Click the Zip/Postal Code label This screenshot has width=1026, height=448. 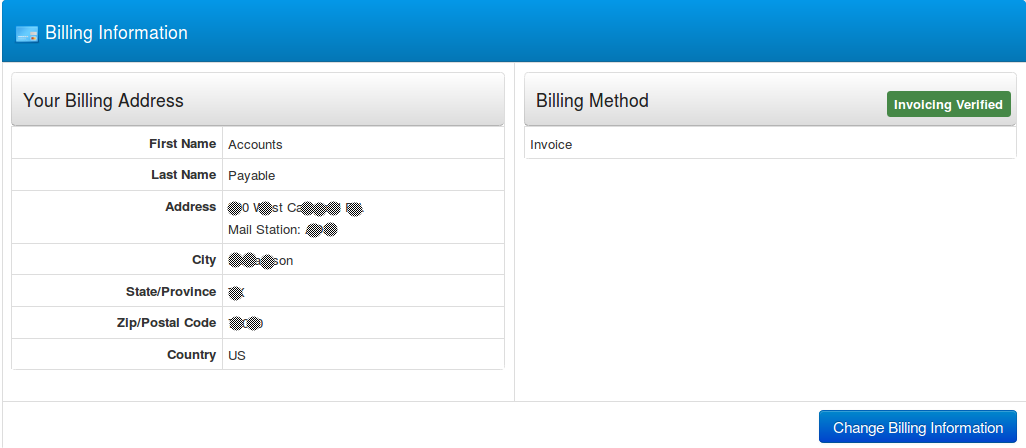coord(166,323)
